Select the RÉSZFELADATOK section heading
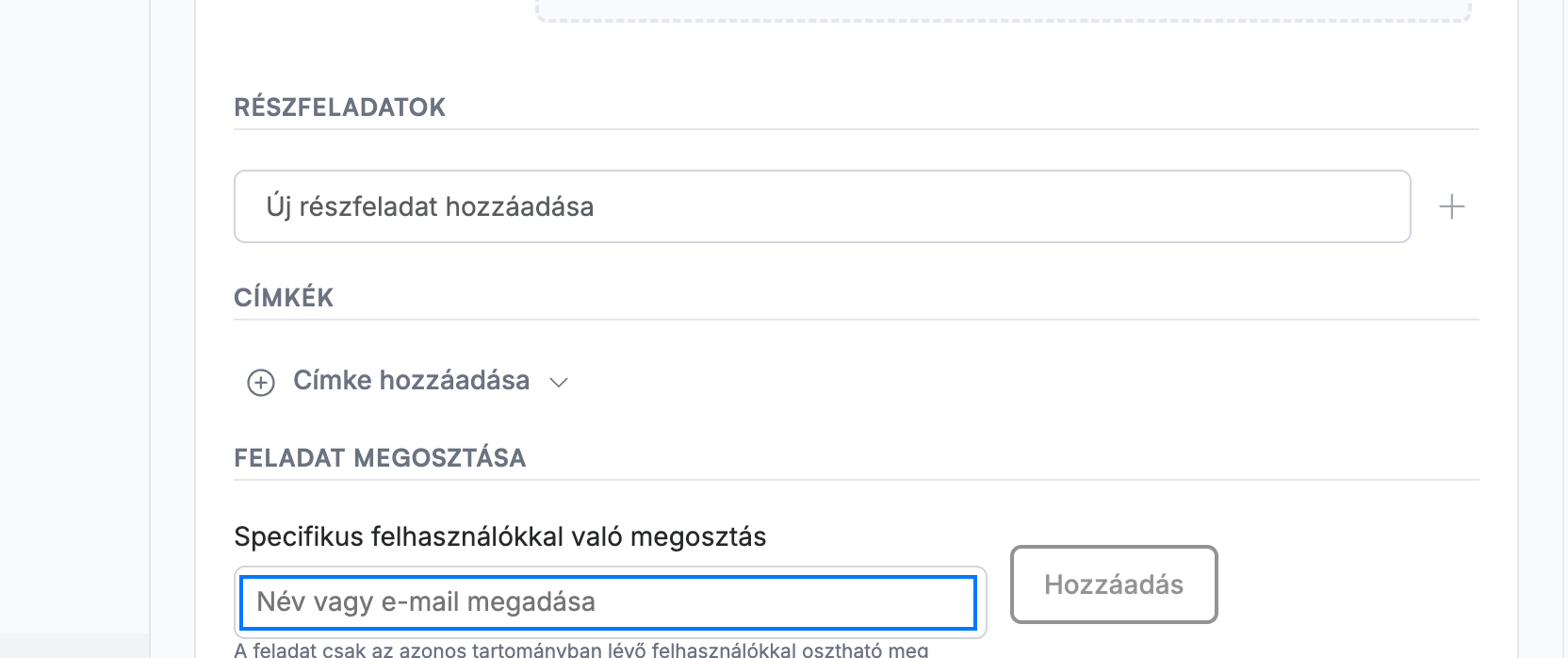Screen dimensions: 1568x658 click(339, 107)
